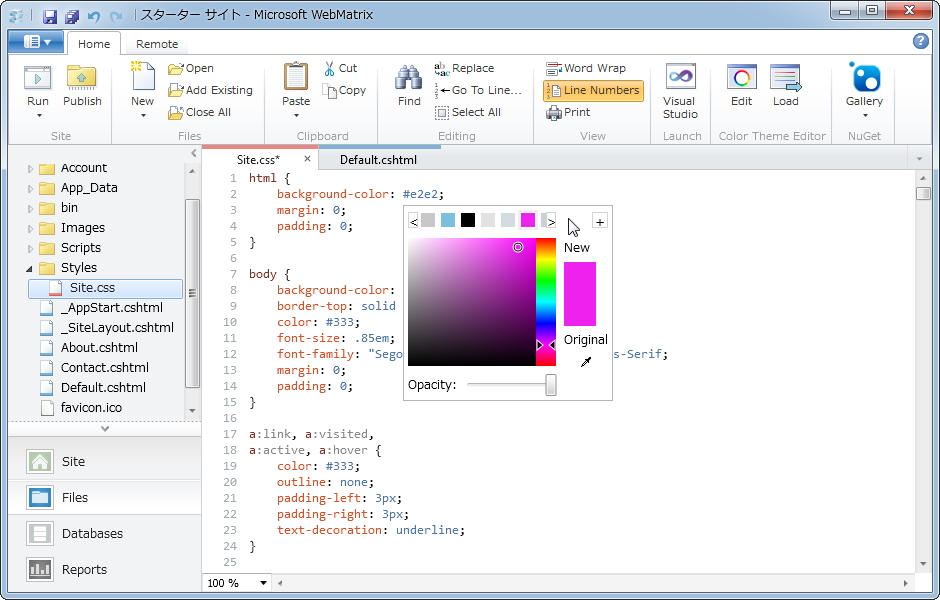The width and height of the screenshot is (940, 600).
Task: Select the magenta swatch in the palette
Action: (528, 220)
